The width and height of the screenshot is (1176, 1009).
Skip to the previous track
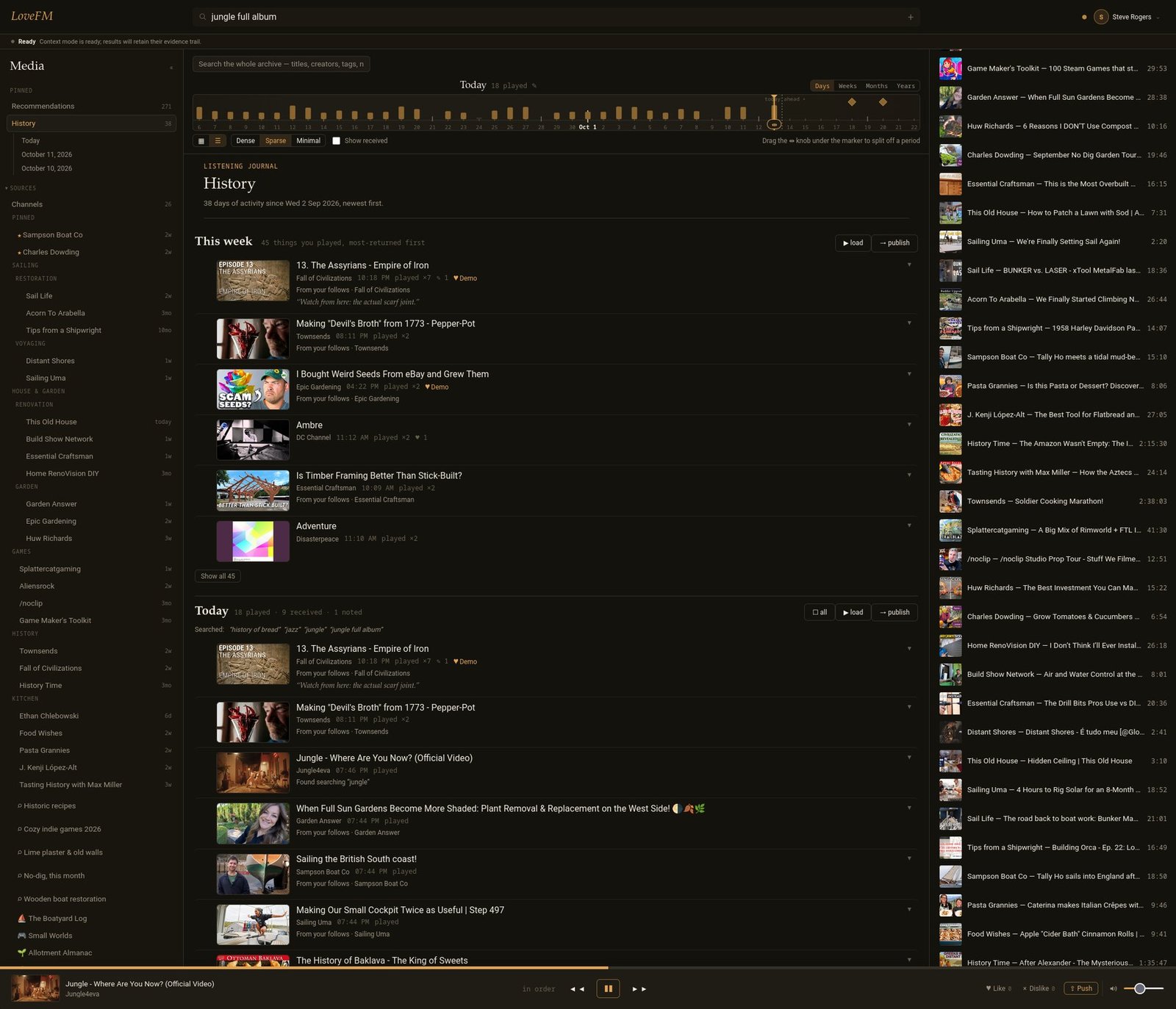click(577, 989)
